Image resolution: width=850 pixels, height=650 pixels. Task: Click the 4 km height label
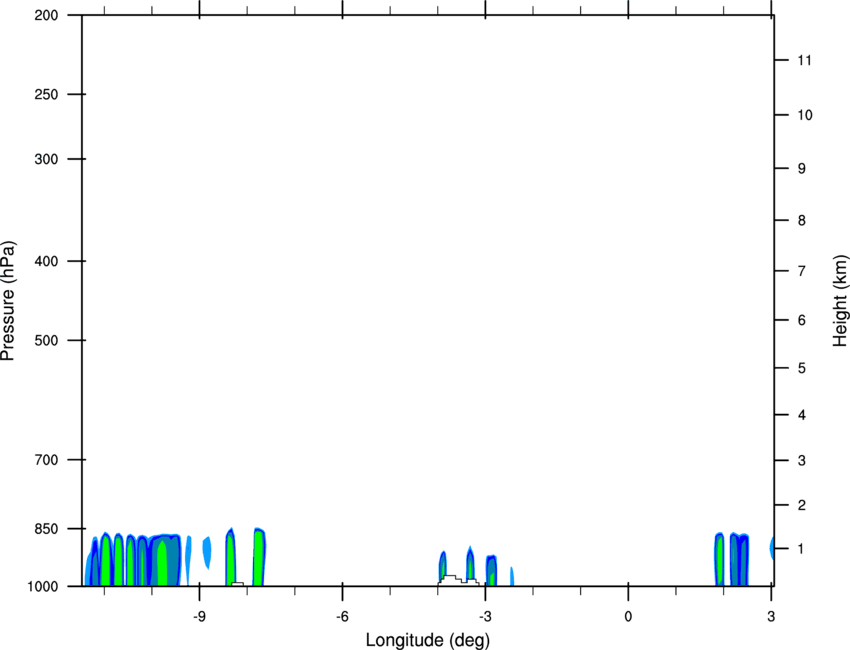[x=802, y=415]
